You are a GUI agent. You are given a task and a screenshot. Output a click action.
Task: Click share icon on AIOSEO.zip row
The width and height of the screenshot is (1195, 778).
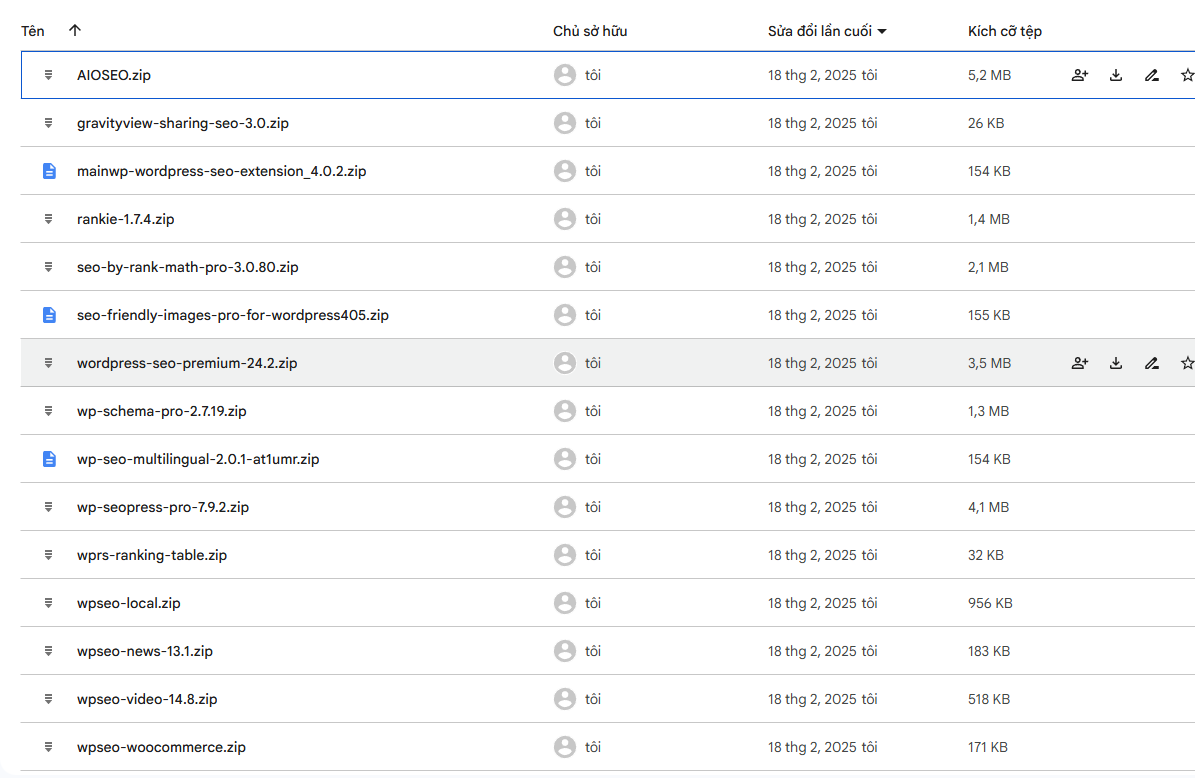1079,75
